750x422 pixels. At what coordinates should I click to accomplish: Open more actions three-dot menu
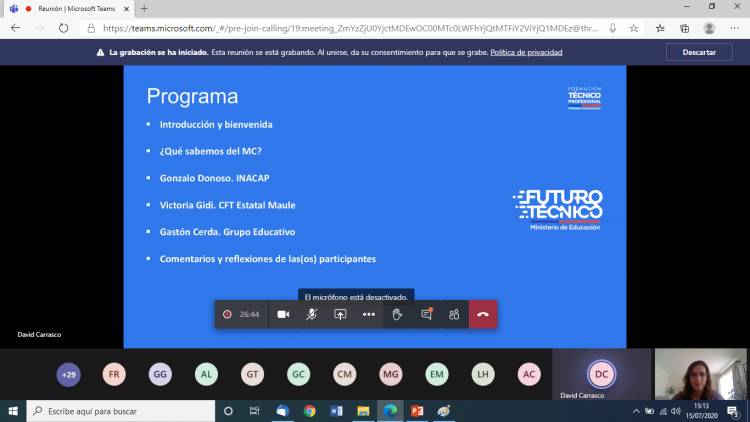click(x=368, y=314)
